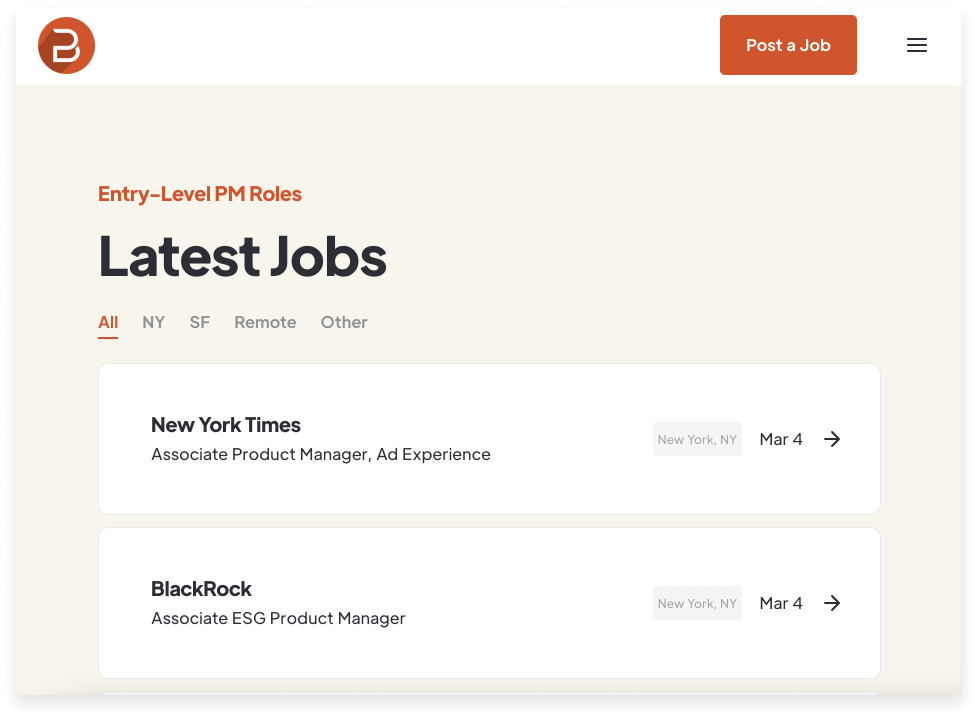Viewport: 978px width, 719px height.
Task: Switch to the SF tab
Action: pyautogui.click(x=199, y=322)
